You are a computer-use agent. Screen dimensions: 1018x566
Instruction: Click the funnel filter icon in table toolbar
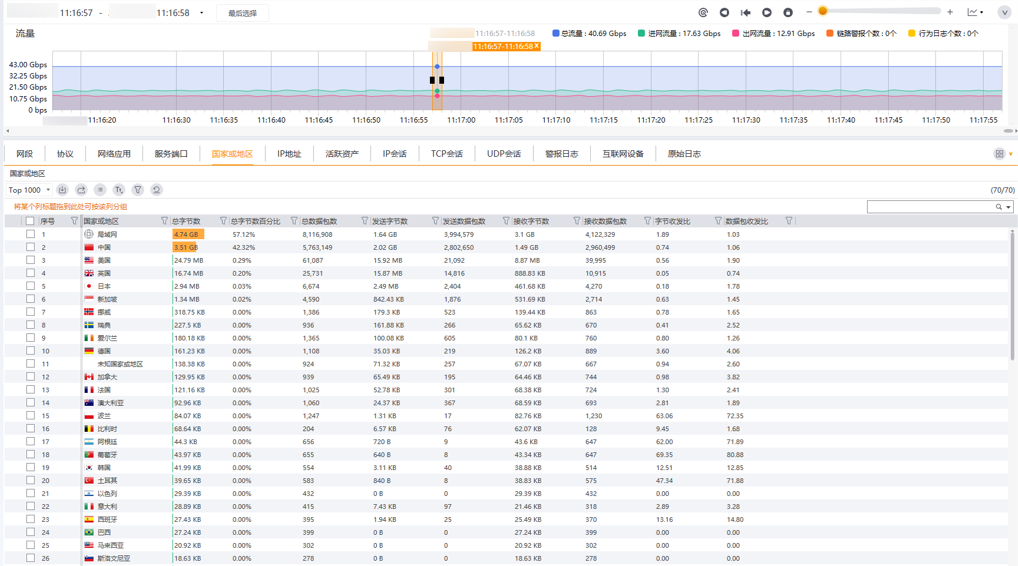coord(138,190)
